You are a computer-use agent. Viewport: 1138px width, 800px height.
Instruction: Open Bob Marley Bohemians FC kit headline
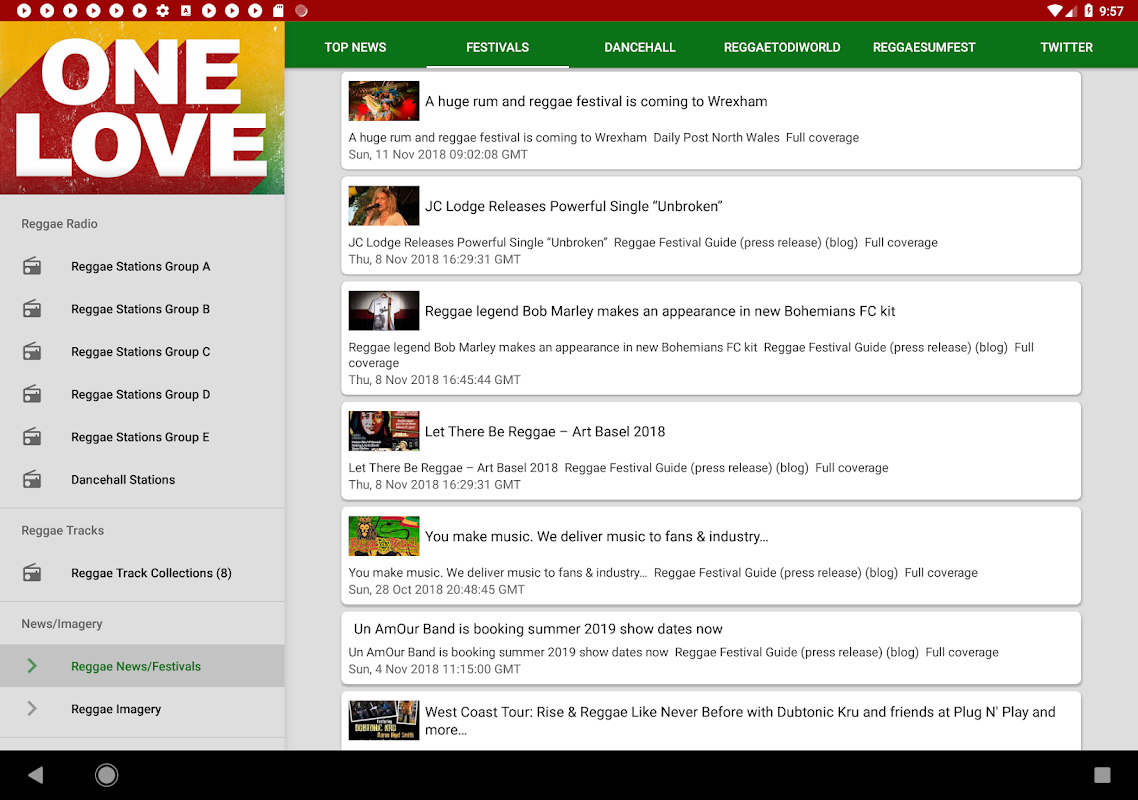[x=660, y=311]
